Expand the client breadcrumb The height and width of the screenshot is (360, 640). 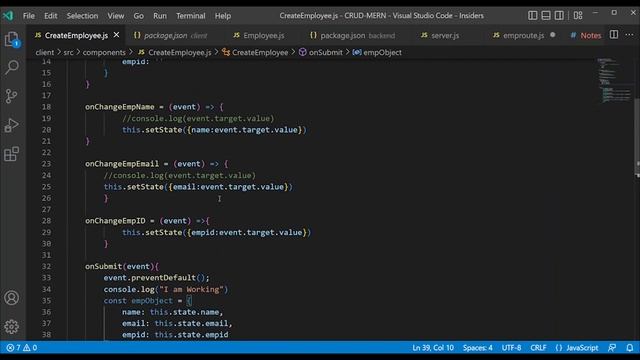pyautogui.click(x=44, y=52)
